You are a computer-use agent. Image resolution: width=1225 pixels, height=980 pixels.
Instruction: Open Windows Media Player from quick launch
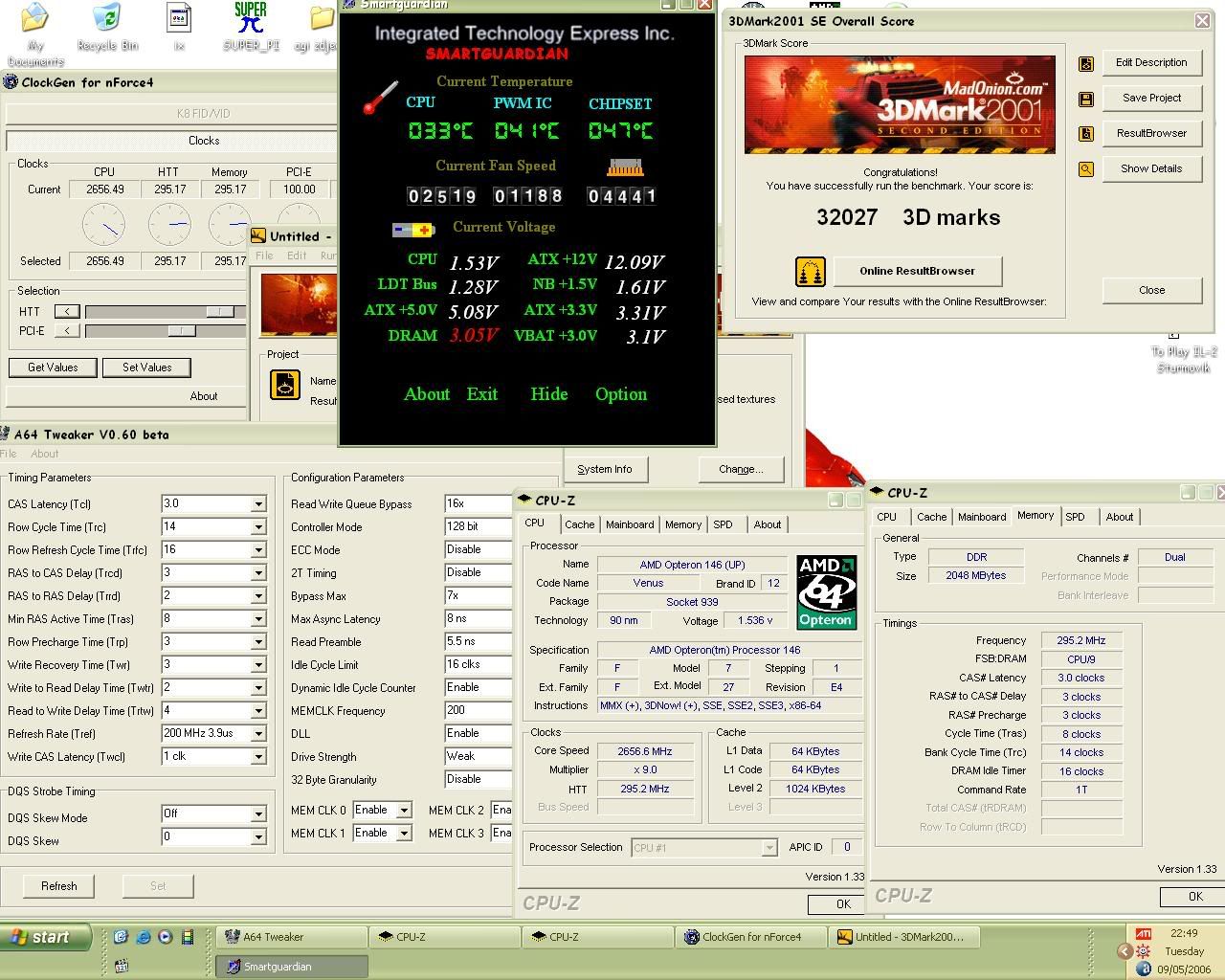pos(166,937)
